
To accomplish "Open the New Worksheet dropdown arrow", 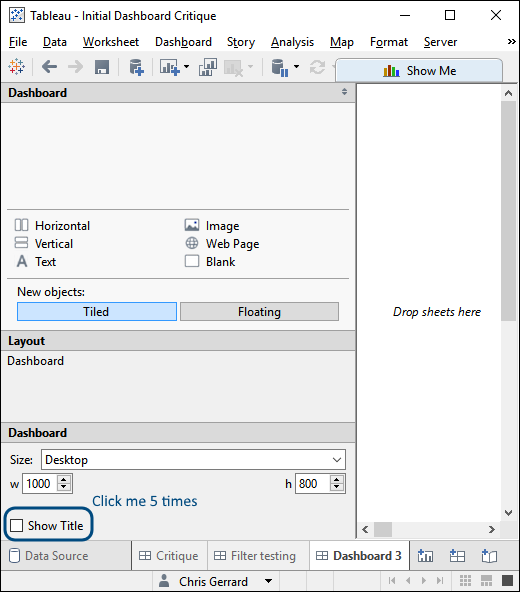I will (x=187, y=67).
